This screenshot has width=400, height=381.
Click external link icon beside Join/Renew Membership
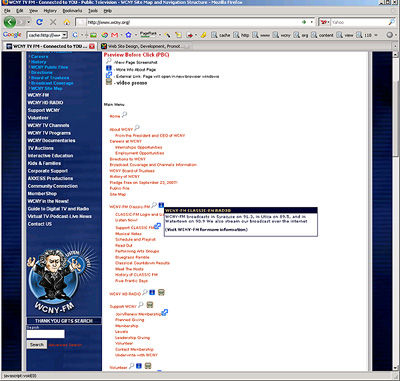click(x=165, y=313)
